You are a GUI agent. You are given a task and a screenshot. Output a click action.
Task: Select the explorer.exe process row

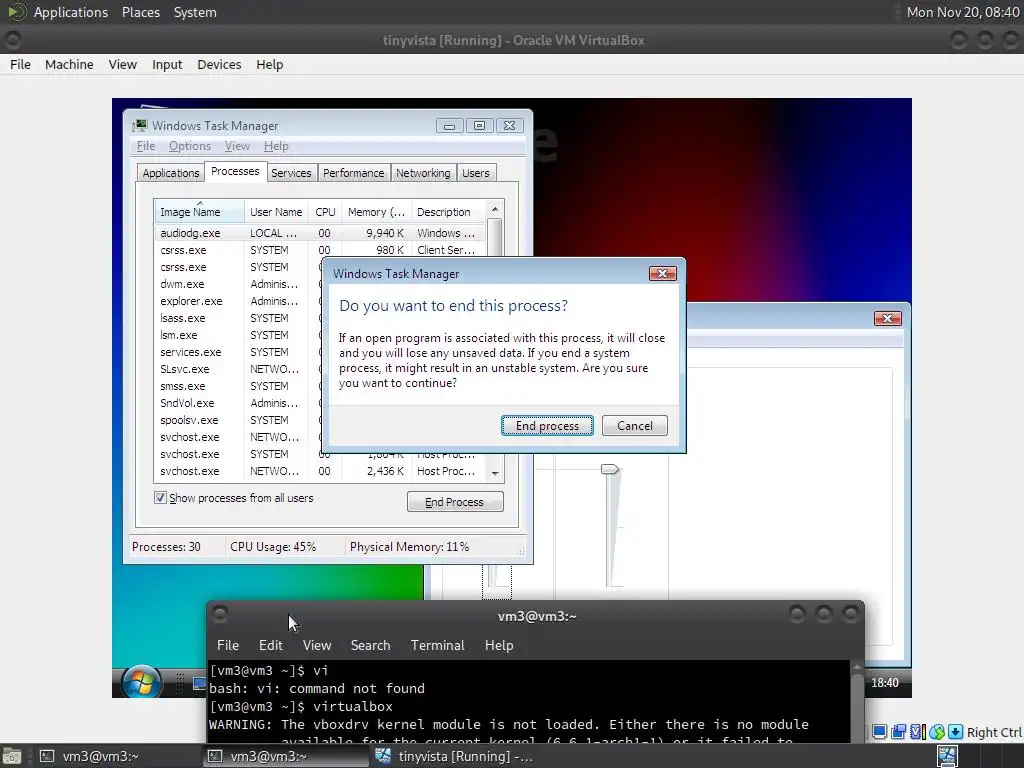click(237, 301)
